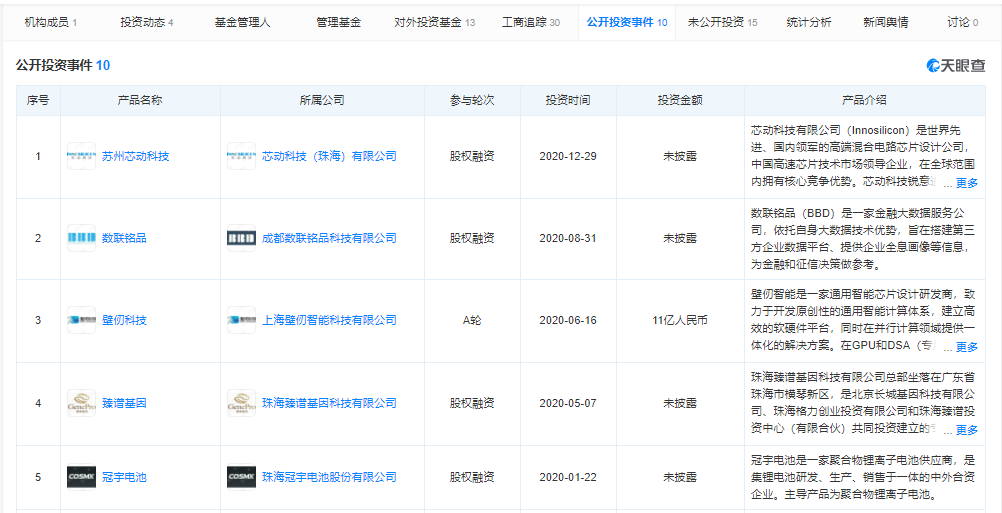Viewport: 1002px width, 513px height.
Task: Open the 上海壁仞智能科技有限公司 link
Action: tap(330, 320)
